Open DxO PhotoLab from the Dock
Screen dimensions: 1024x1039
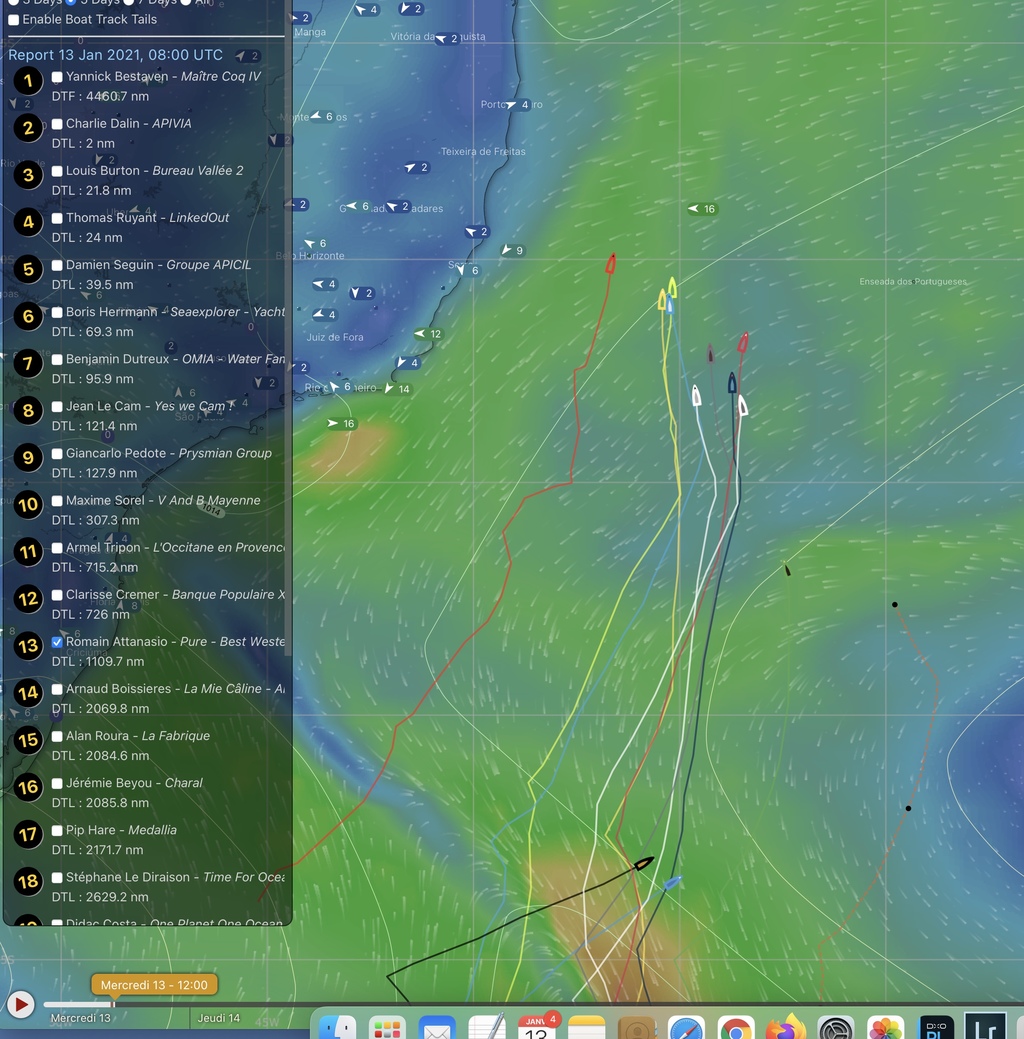point(936,1027)
